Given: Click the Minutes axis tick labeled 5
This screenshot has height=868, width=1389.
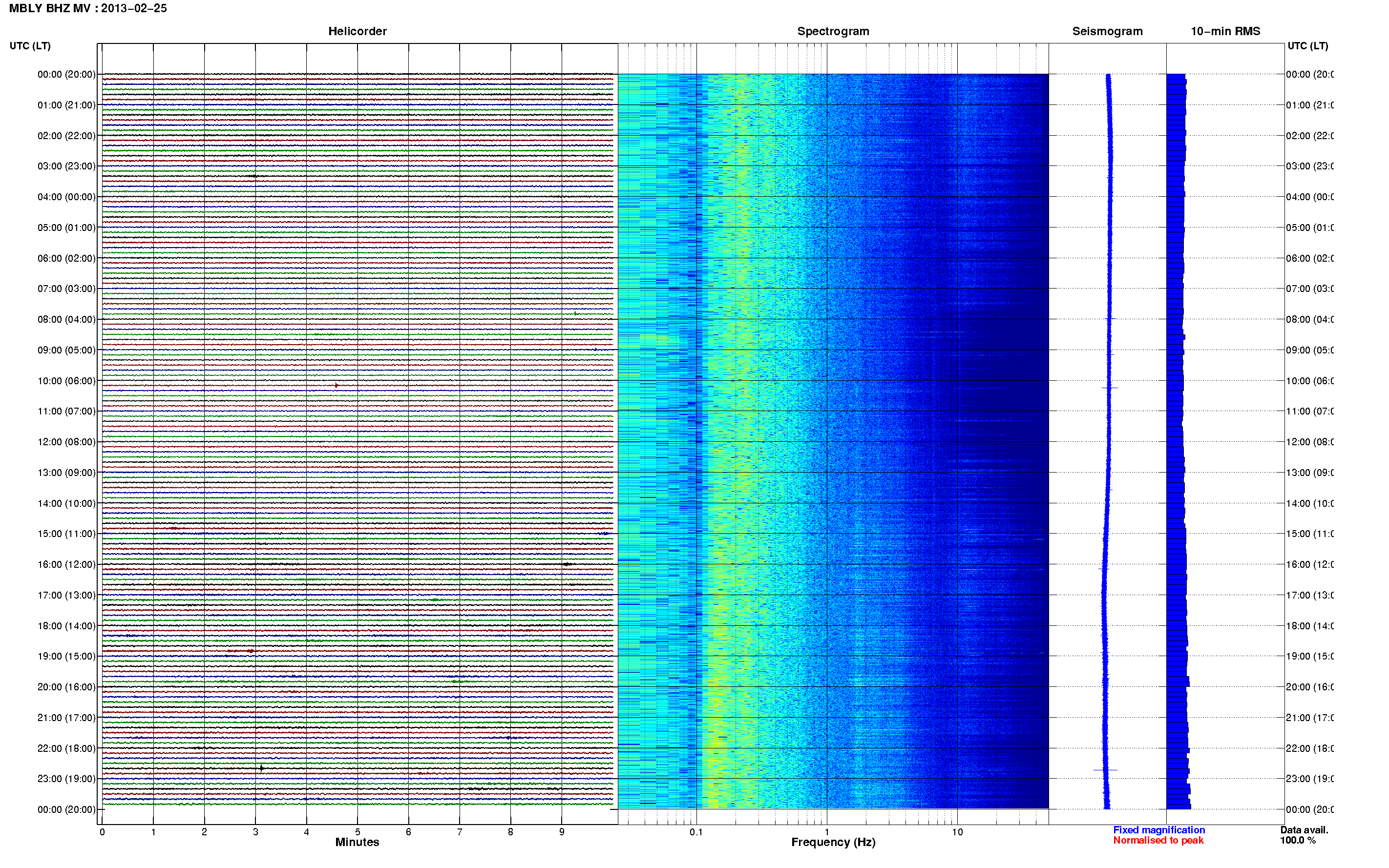Looking at the screenshot, I should pyautogui.click(x=358, y=832).
